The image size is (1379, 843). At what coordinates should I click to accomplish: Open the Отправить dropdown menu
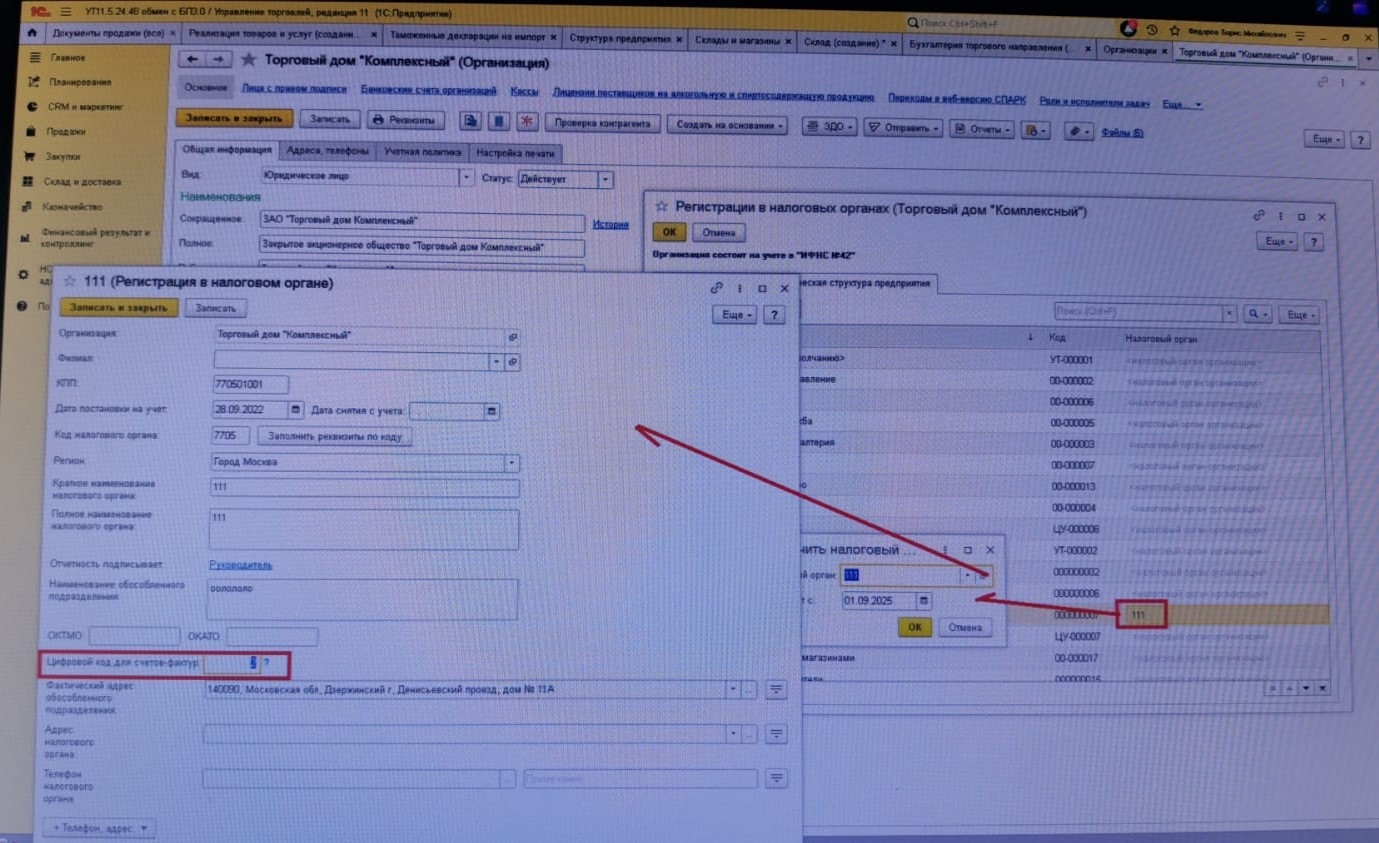point(902,128)
